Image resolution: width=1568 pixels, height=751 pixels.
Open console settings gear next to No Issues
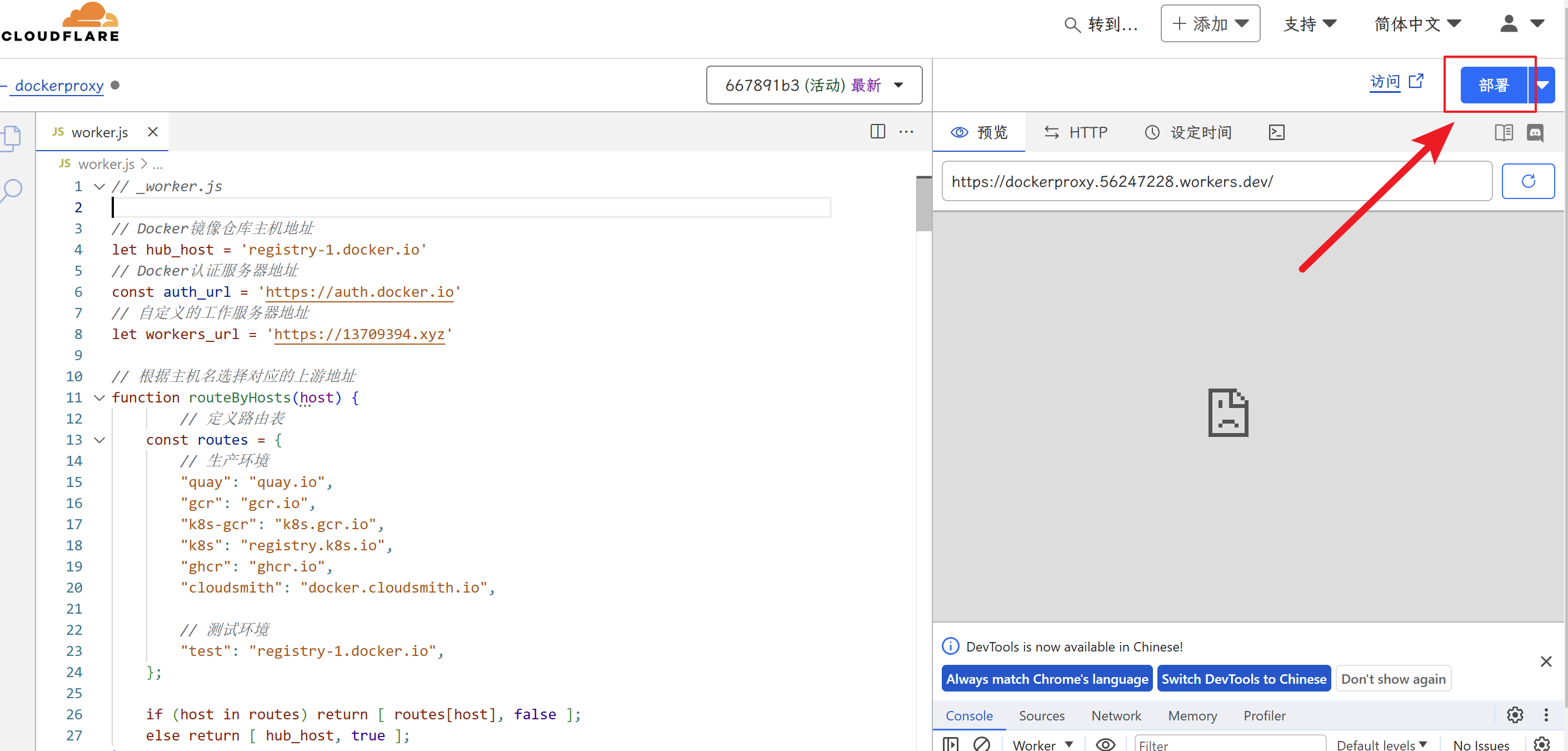1542,744
